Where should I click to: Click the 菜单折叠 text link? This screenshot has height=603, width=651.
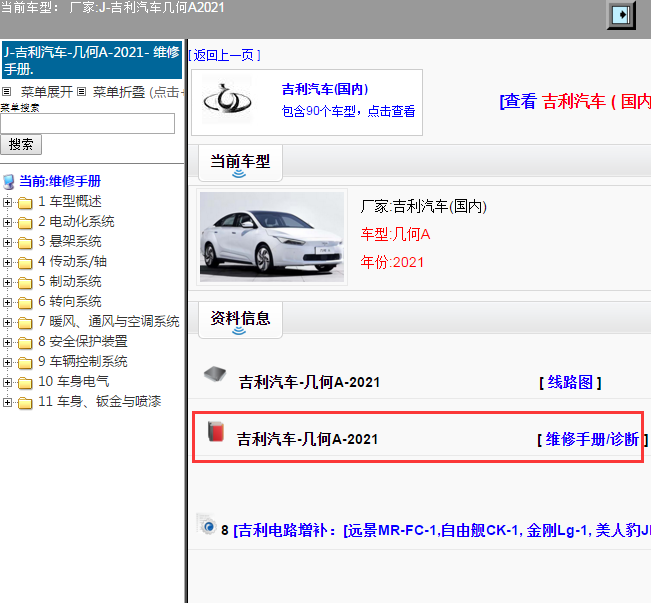[119, 92]
